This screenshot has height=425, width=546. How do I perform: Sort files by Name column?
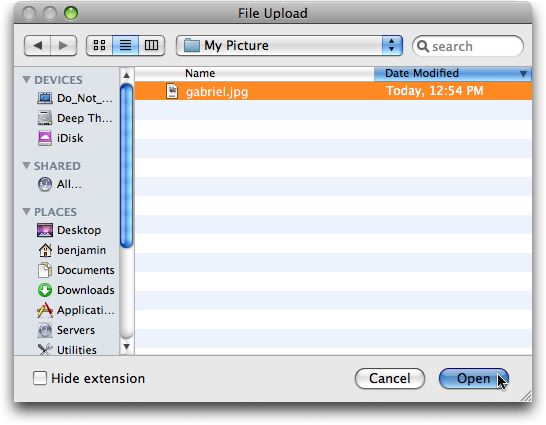[x=254, y=73]
